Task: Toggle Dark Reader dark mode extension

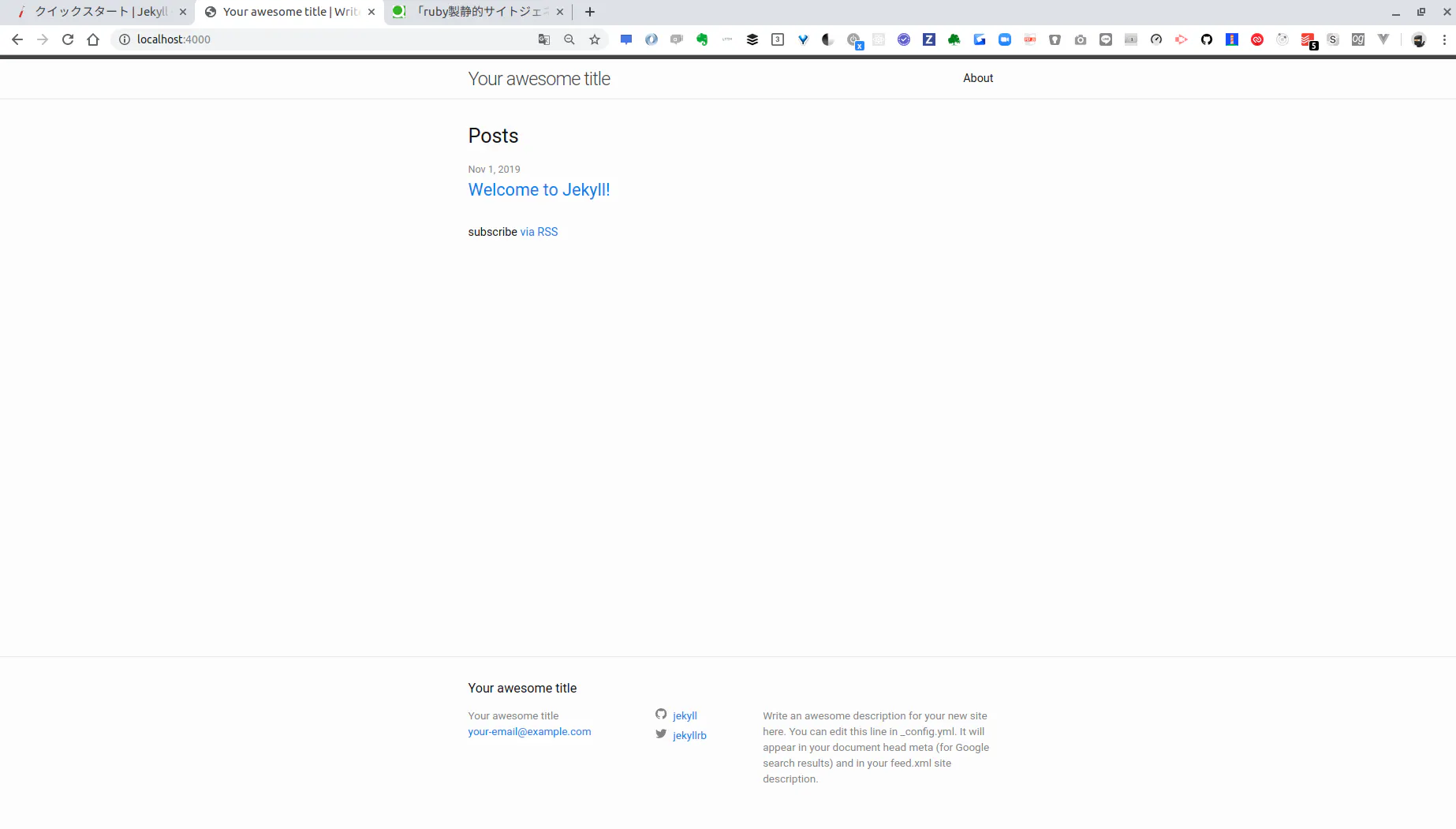Action: [827, 39]
